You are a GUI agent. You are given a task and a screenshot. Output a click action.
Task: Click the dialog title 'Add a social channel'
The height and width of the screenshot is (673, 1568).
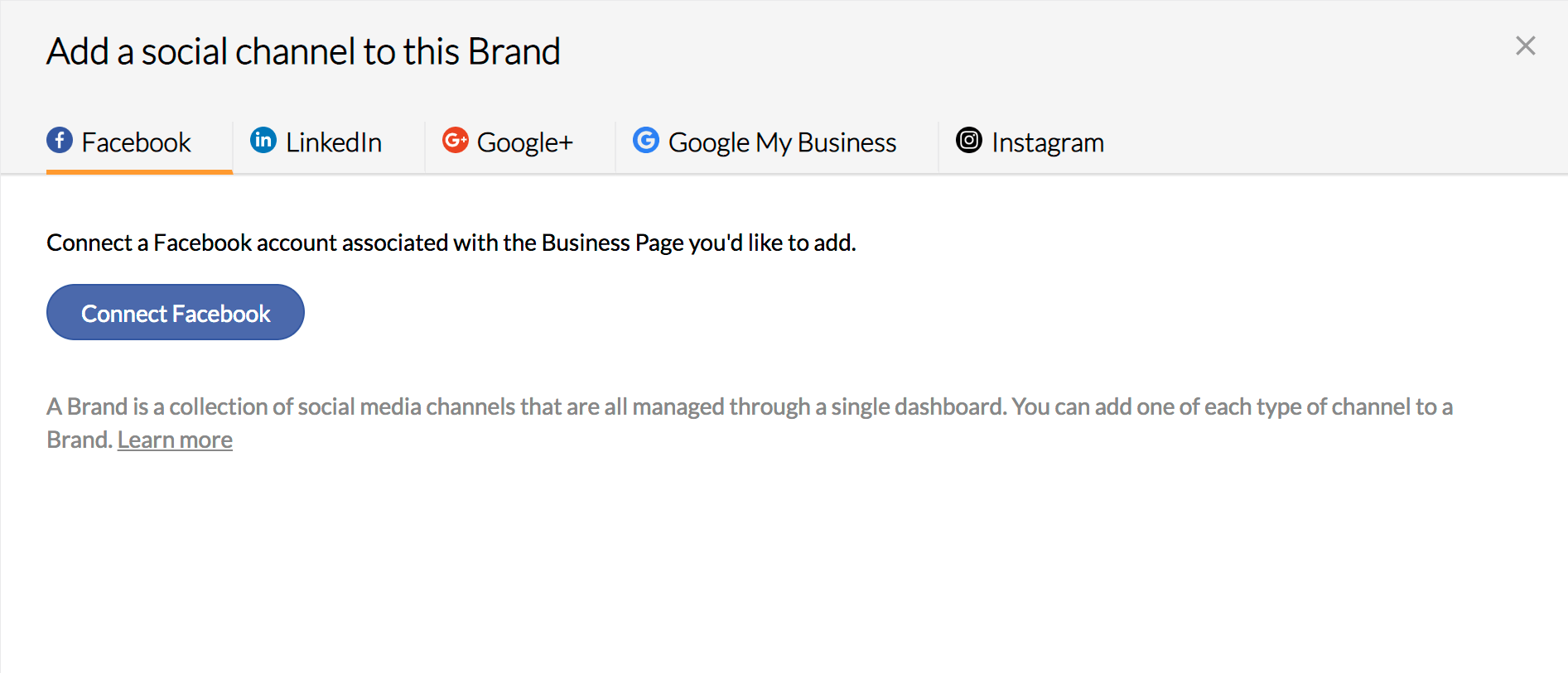303,51
